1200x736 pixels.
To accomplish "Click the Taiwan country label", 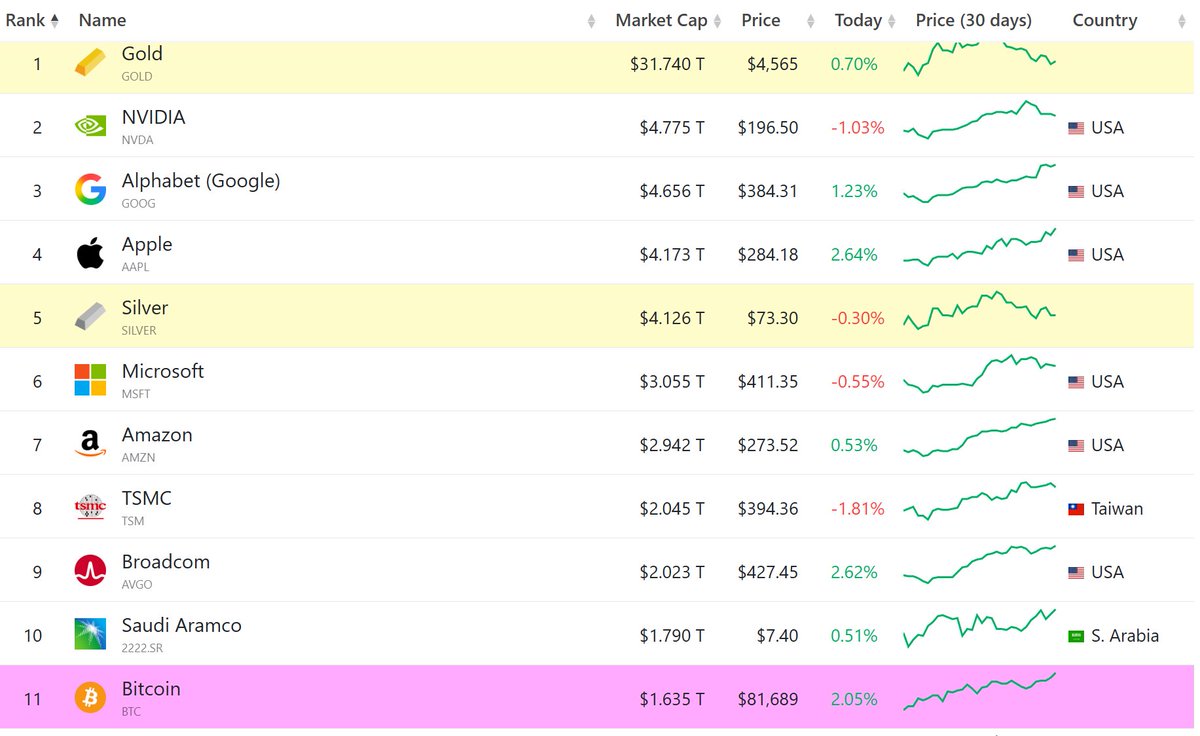I will point(1117,508).
